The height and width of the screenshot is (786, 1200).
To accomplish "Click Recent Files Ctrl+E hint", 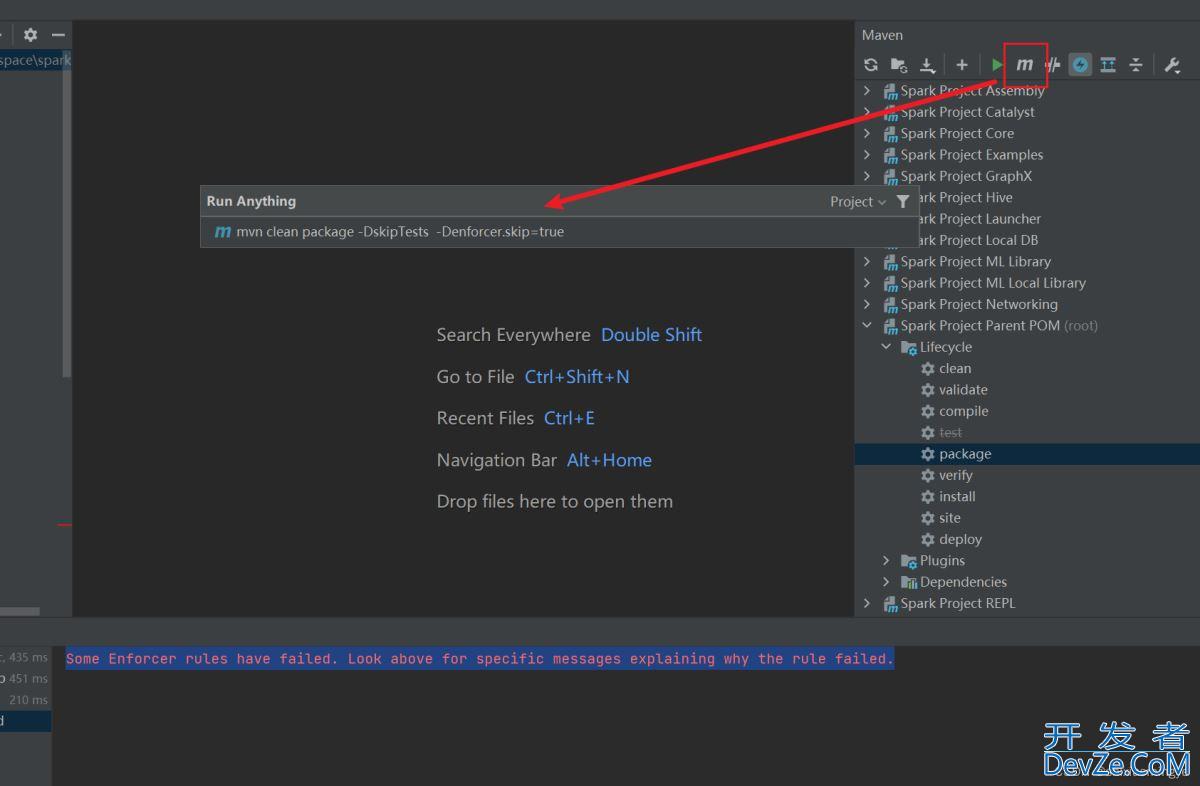I will tap(516, 418).
